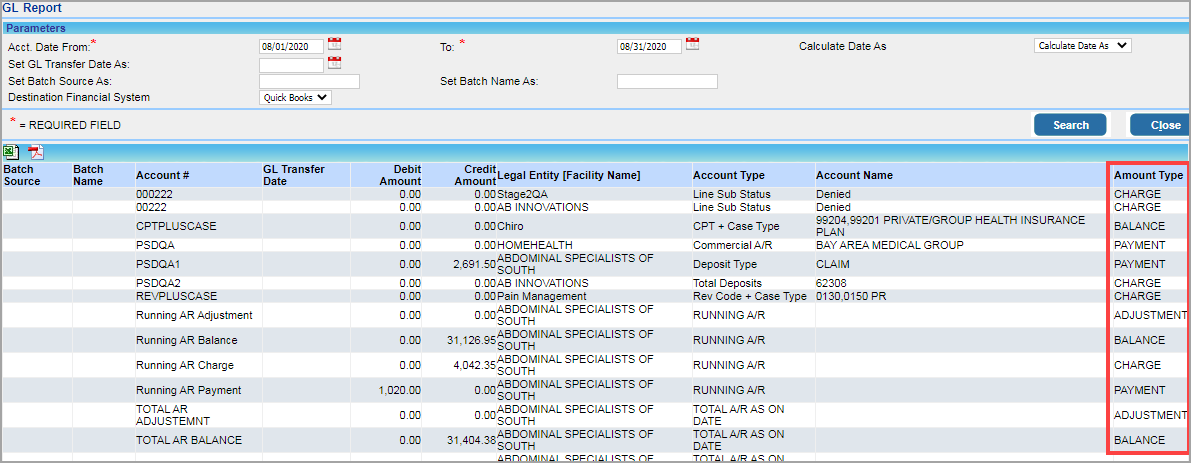This screenshot has width=1191, height=463.
Task: Click Set GL Transfer Date As field
Action: point(292,65)
